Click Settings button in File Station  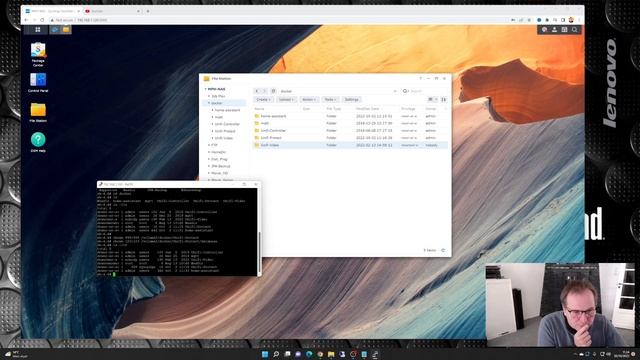point(351,100)
